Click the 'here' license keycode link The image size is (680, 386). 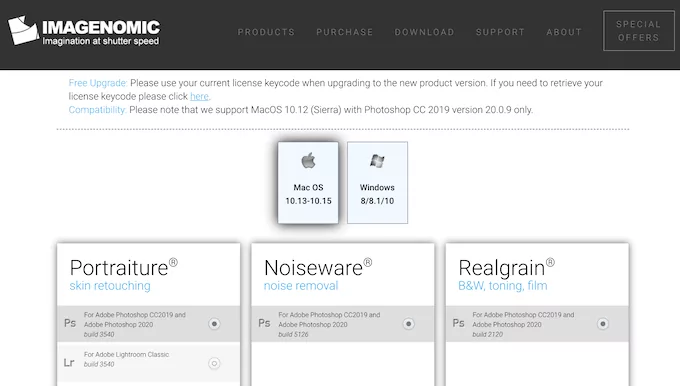pos(199,96)
